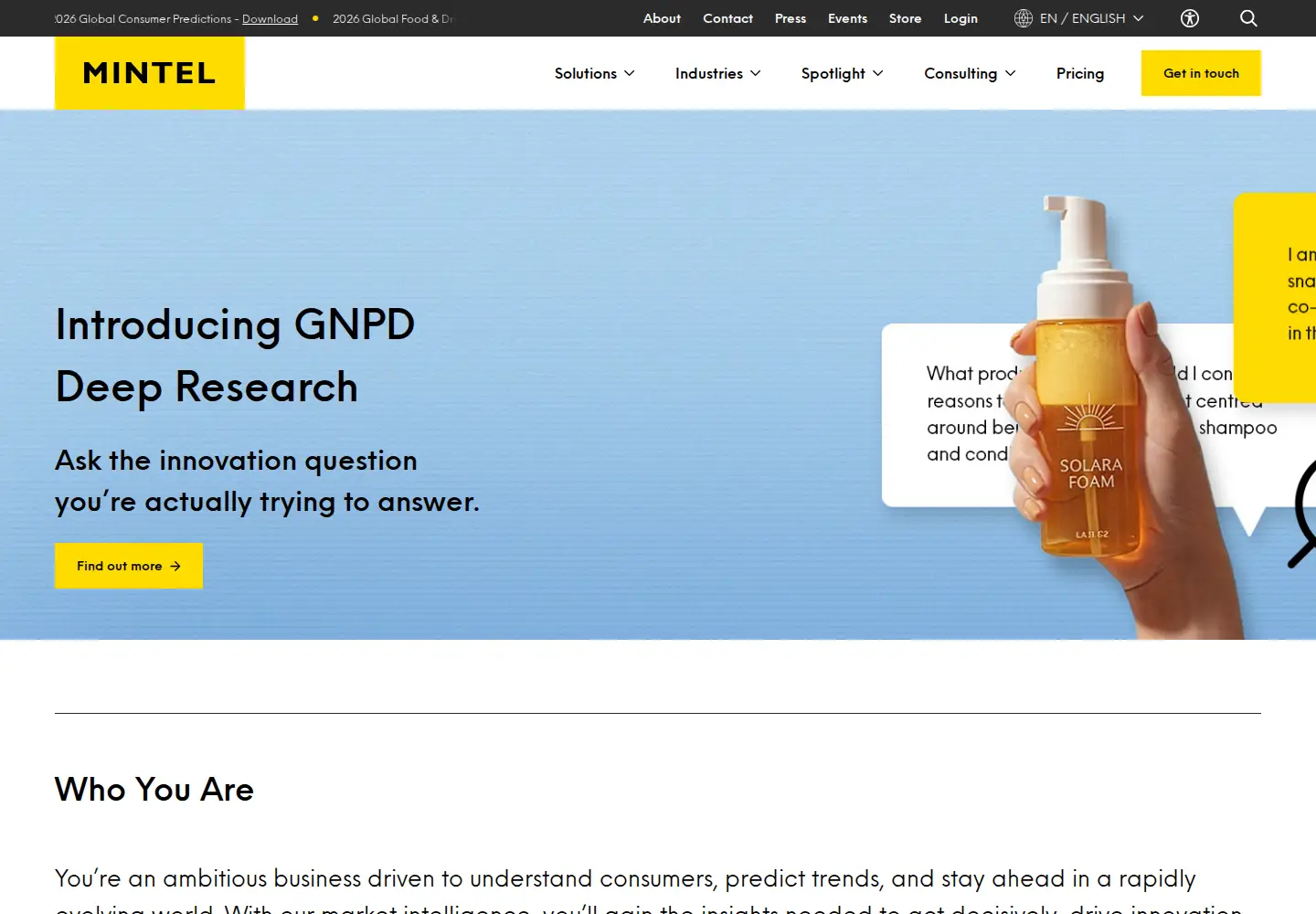The image size is (1316, 914).
Task: Click the Get in touch button
Action: click(x=1201, y=73)
